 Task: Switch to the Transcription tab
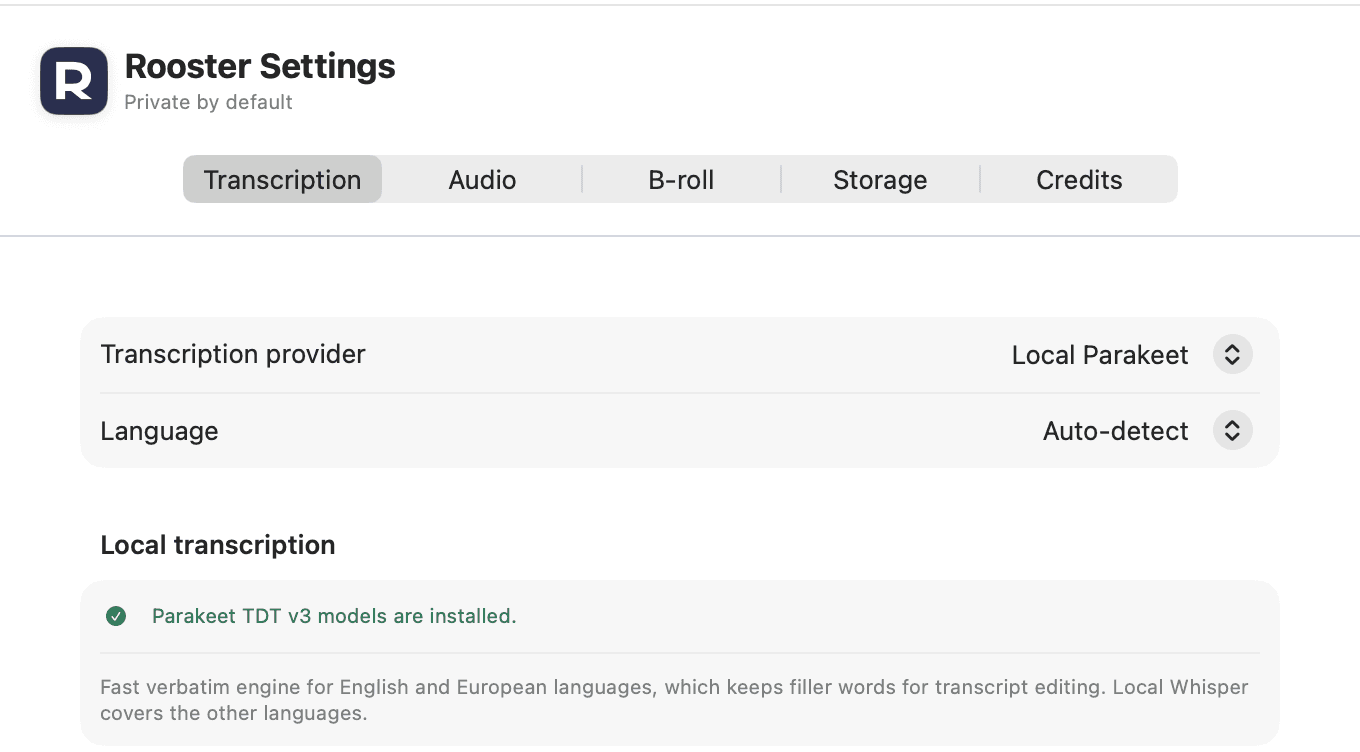282,179
